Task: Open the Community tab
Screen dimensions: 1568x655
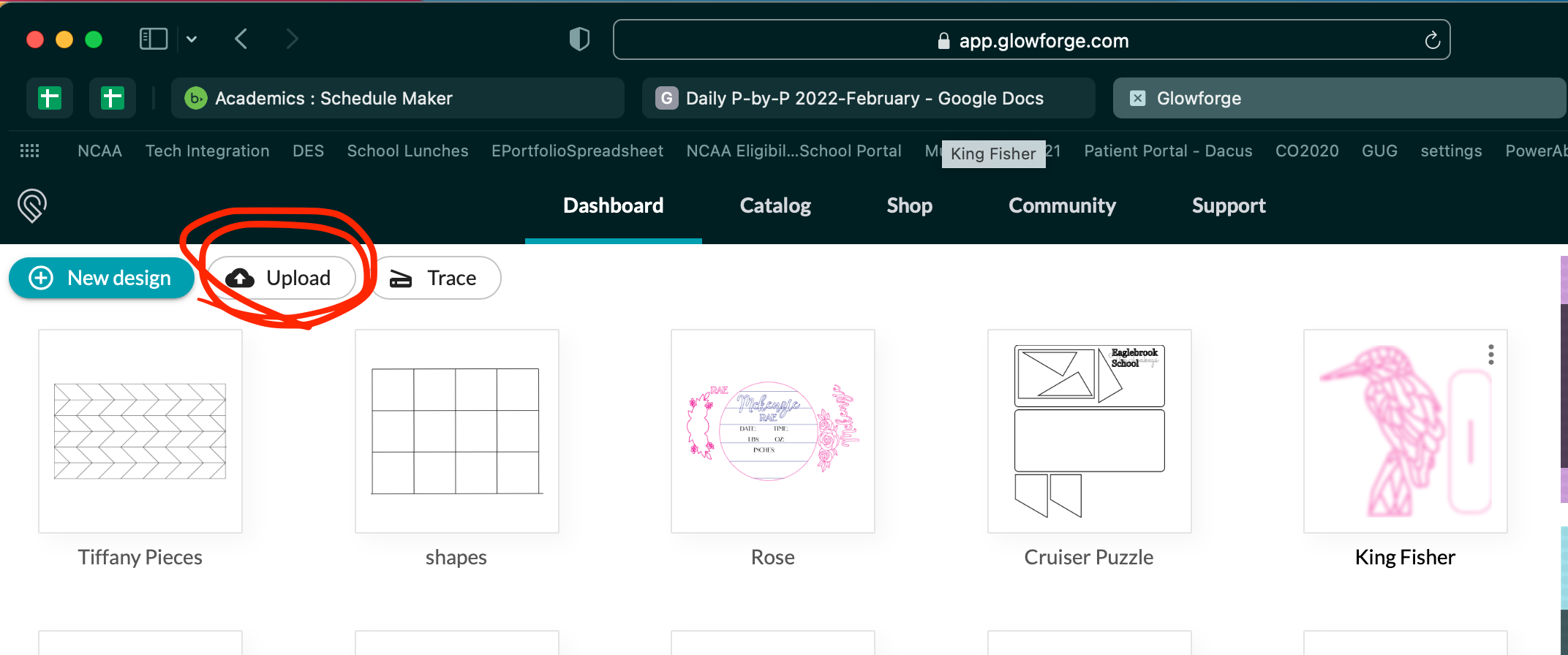Action: 1062,205
